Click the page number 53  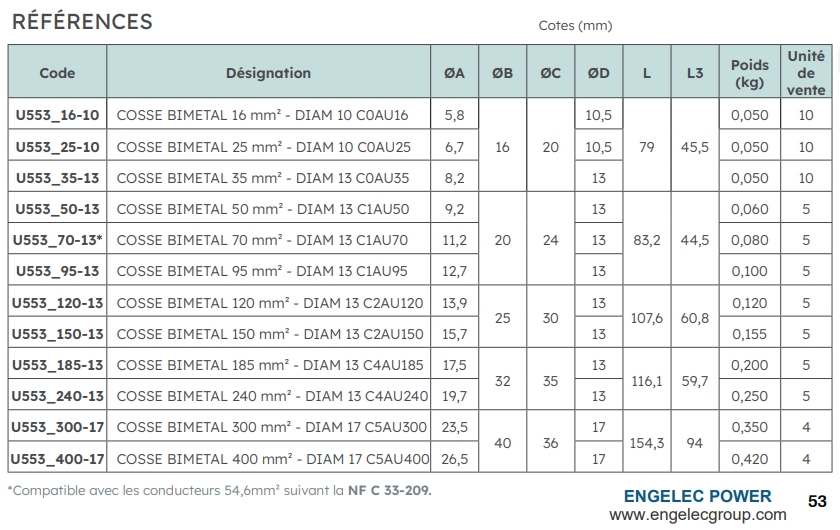tap(816, 500)
